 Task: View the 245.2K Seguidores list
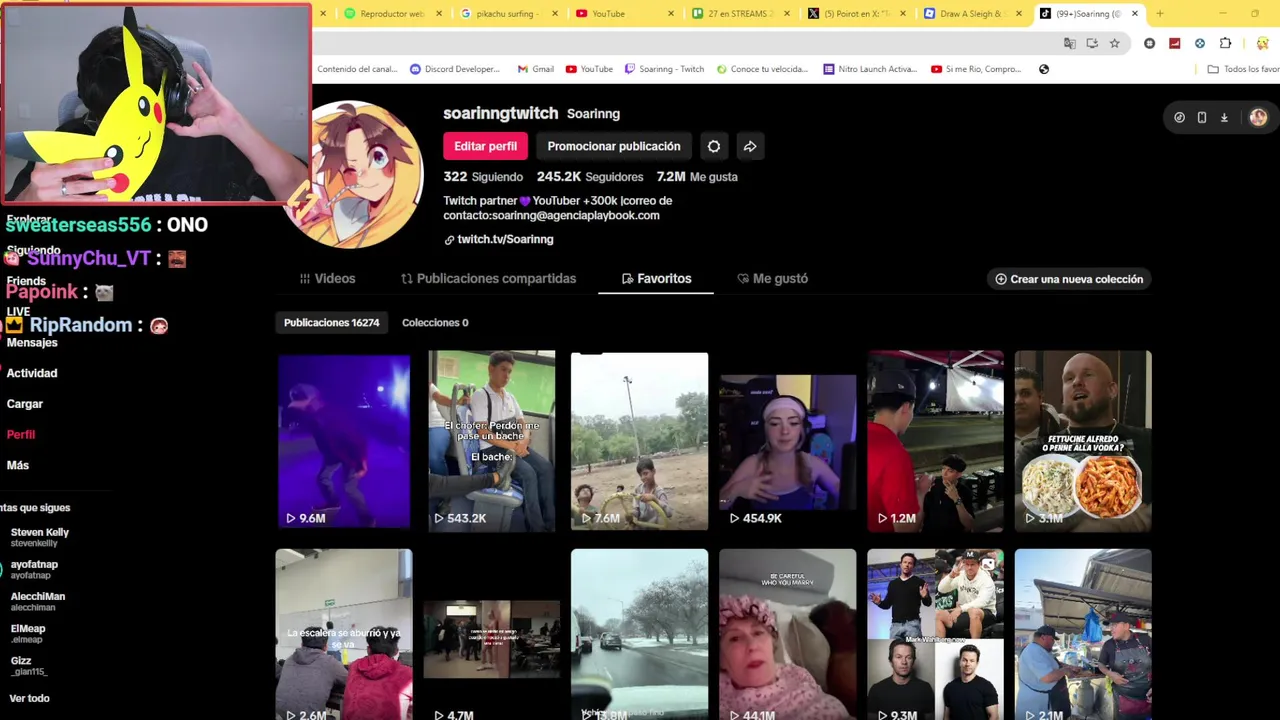pyautogui.click(x=590, y=176)
